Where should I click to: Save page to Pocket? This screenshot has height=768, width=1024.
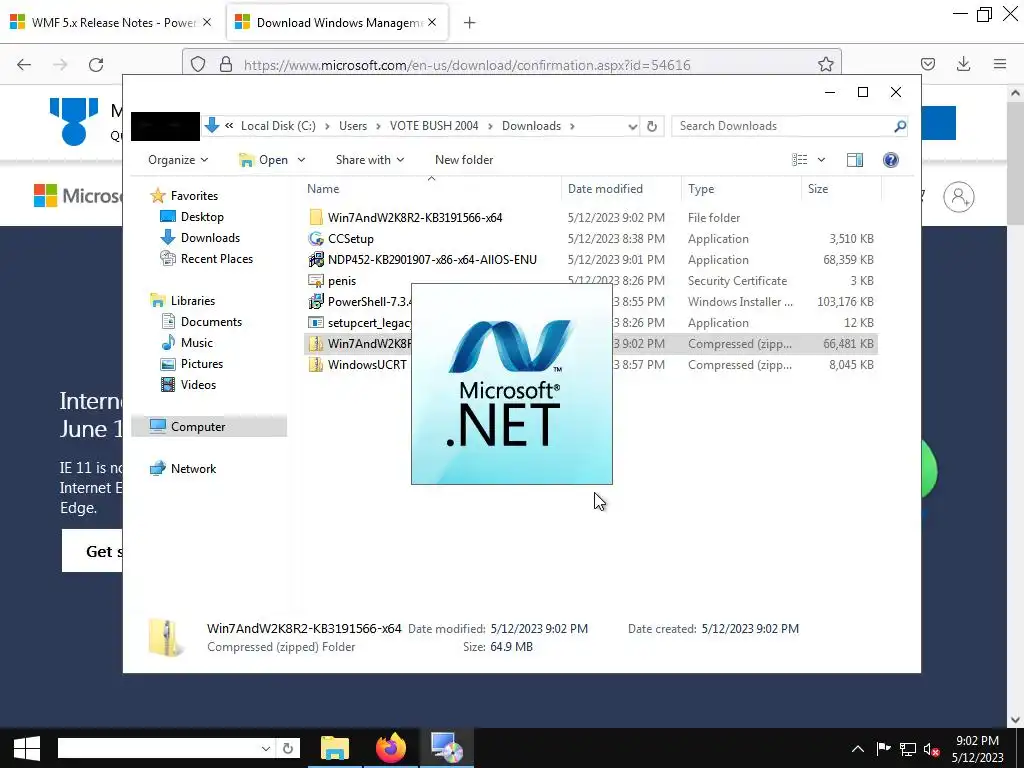(928, 64)
